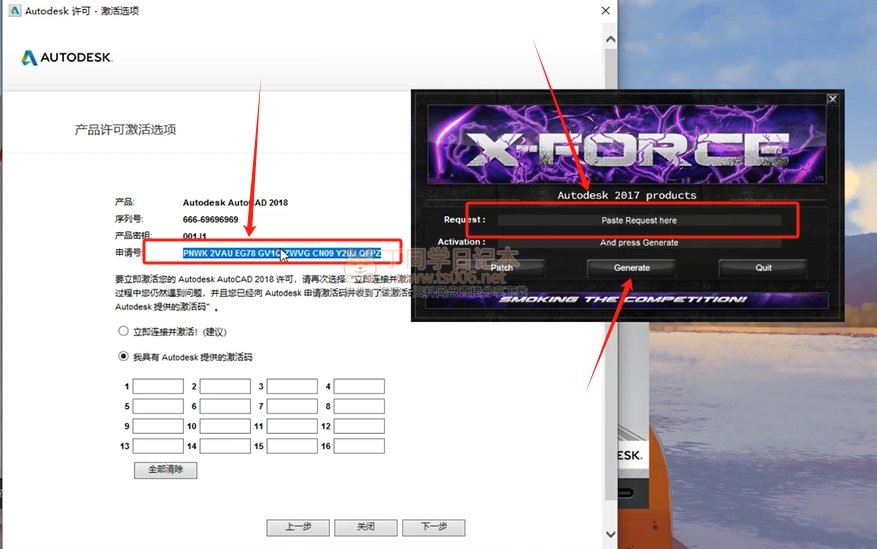Click the 'Autodesk 2017 products' label in X-Force
The image size is (877, 549).
coord(626,195)
